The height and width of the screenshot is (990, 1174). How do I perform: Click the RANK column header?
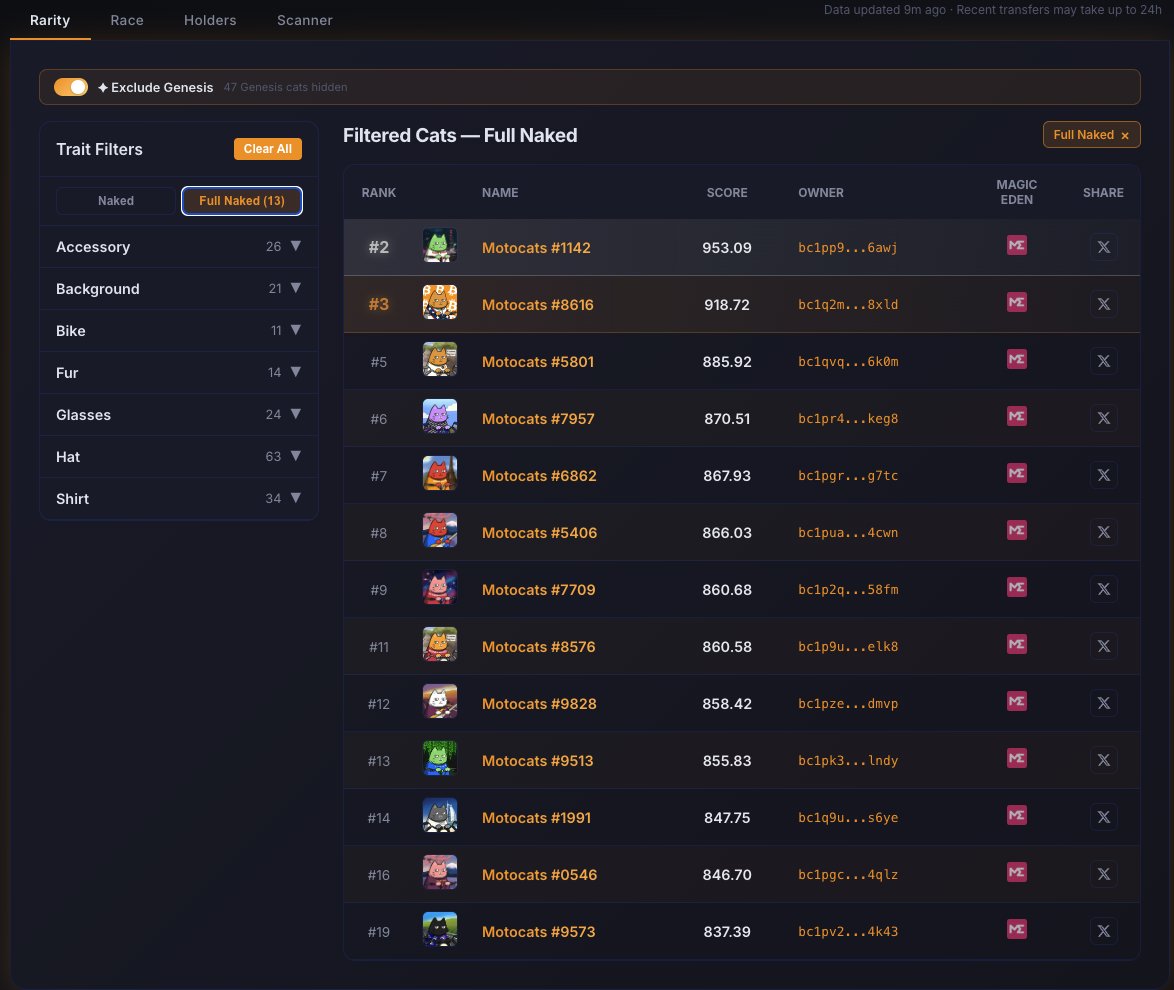[x=378, y=192]
